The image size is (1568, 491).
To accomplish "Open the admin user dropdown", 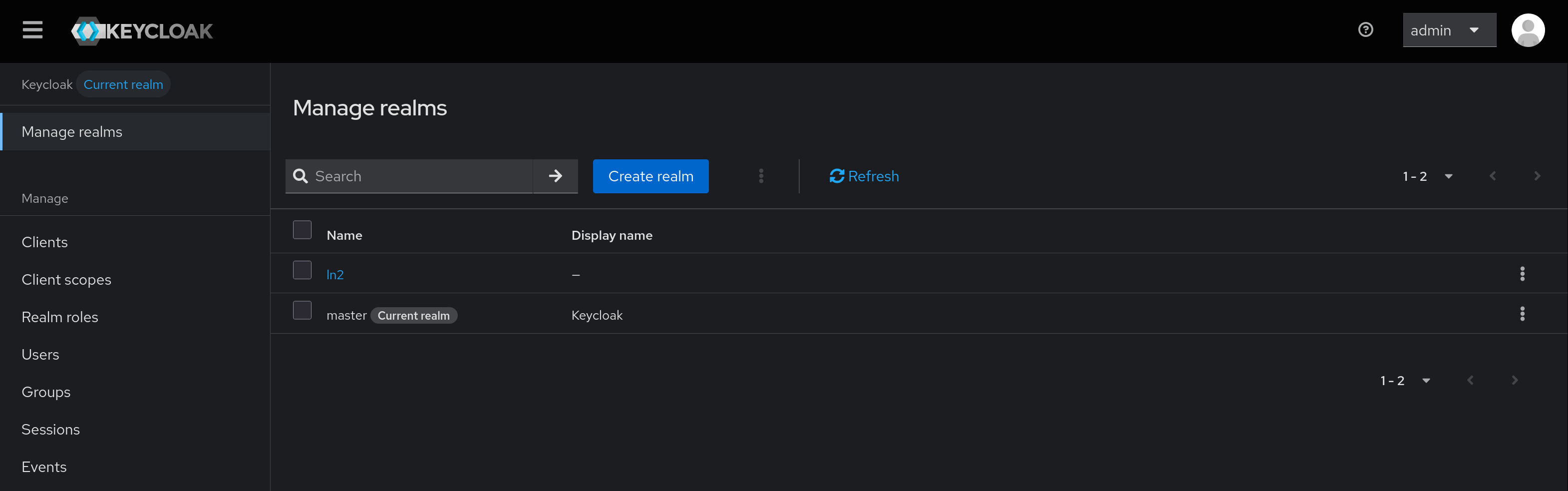I will [x=1449, y=30].
